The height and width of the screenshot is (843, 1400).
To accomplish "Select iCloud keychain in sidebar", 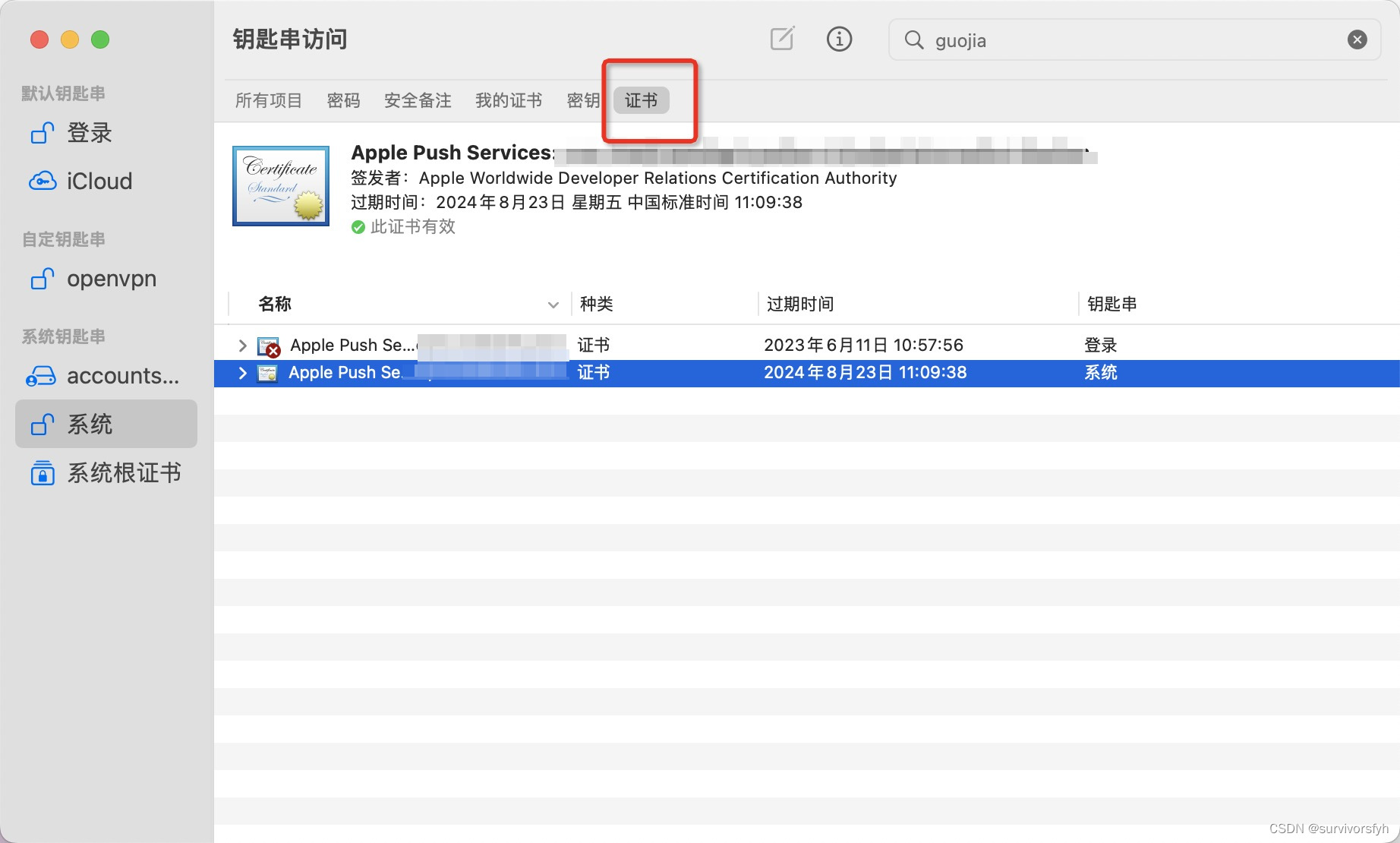I will 106,181.
